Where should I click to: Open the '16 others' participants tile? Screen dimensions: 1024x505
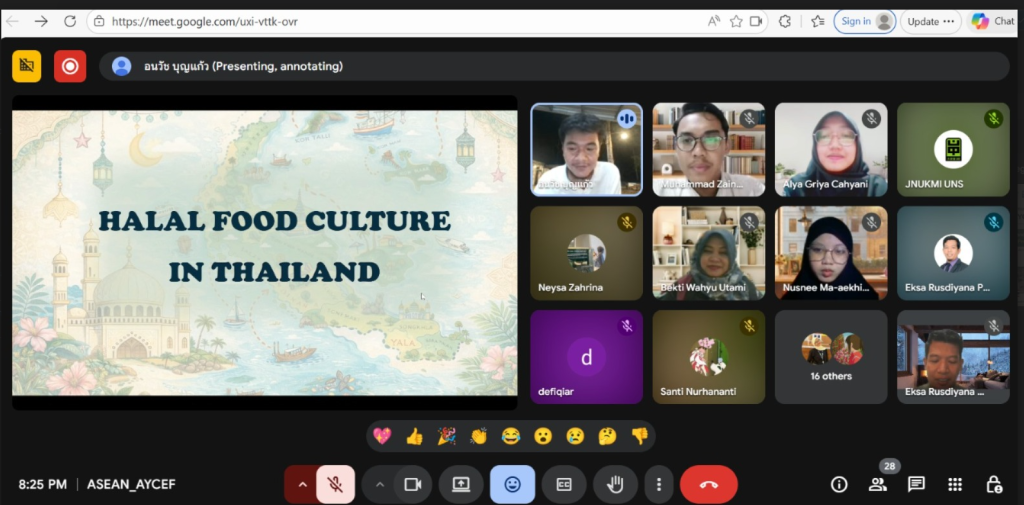831,357
